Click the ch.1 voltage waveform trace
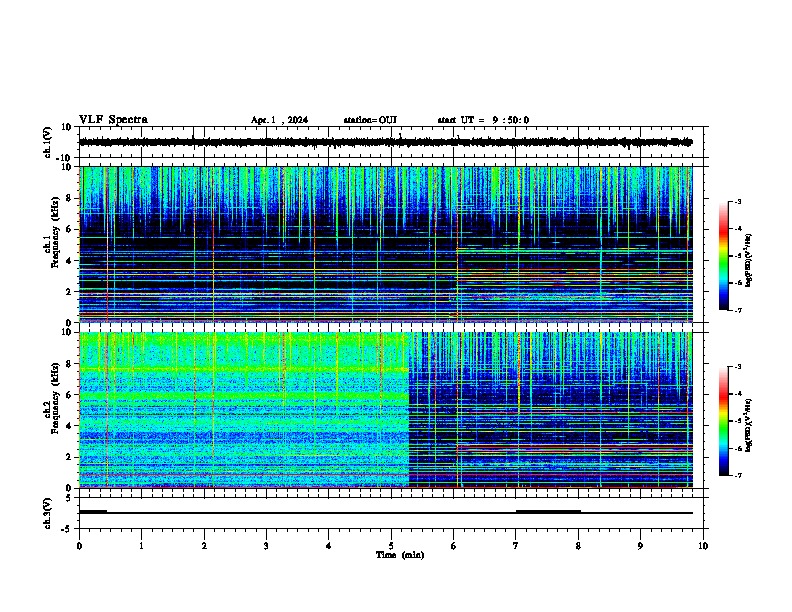 [x=386, y=142]
